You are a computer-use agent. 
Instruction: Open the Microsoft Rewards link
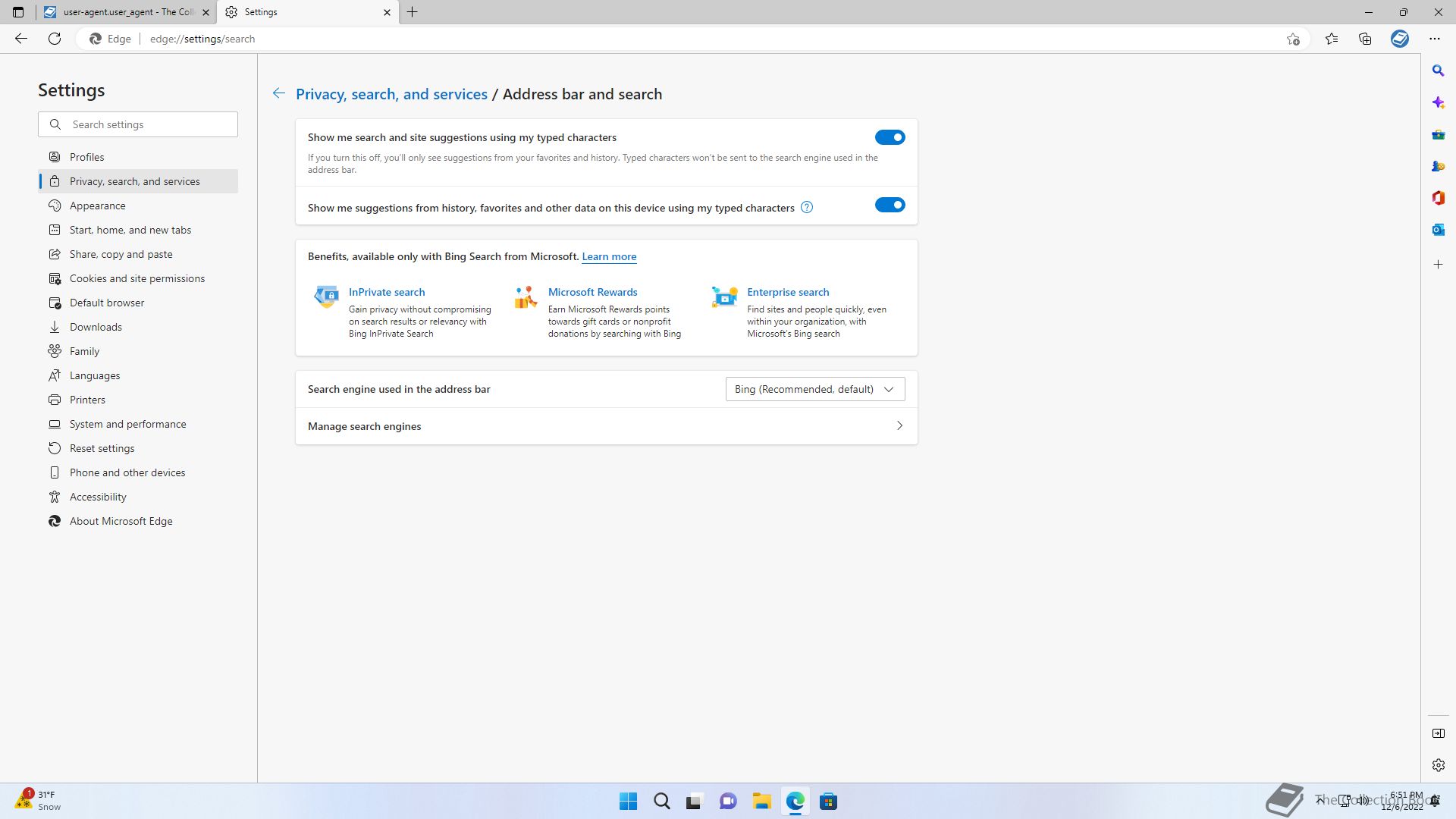592,292
